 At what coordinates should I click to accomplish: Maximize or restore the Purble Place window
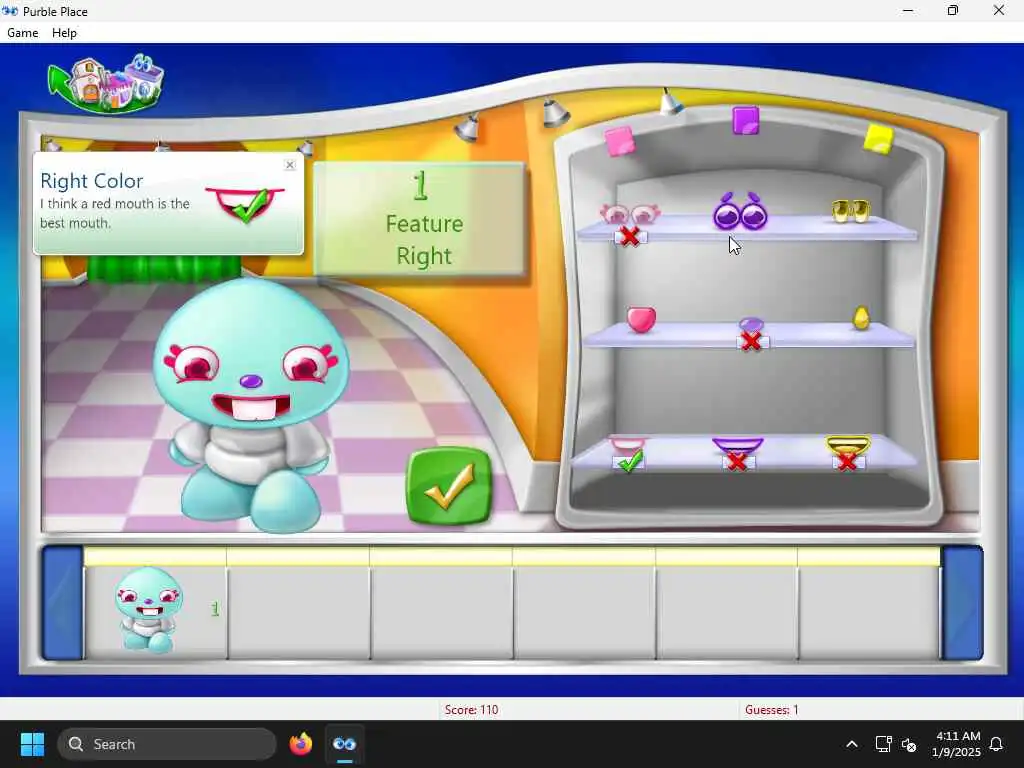953,10
